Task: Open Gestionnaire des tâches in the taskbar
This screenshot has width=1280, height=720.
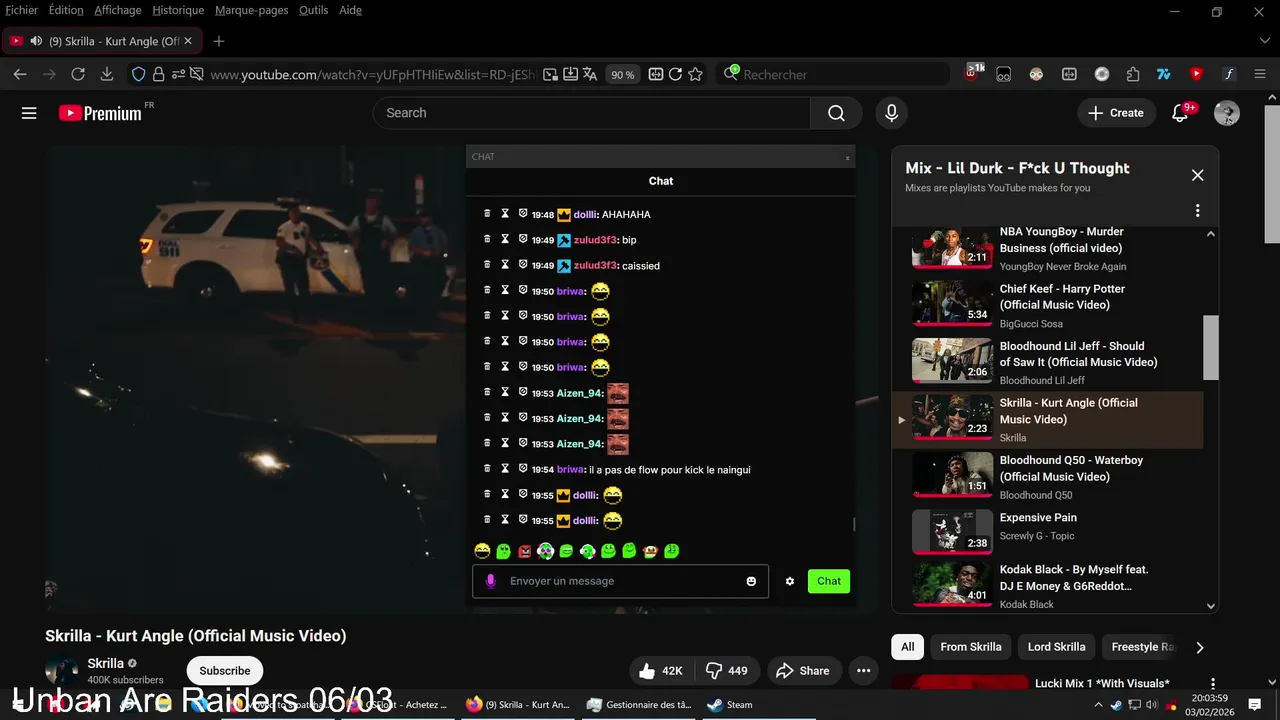Action: [640, 704]
